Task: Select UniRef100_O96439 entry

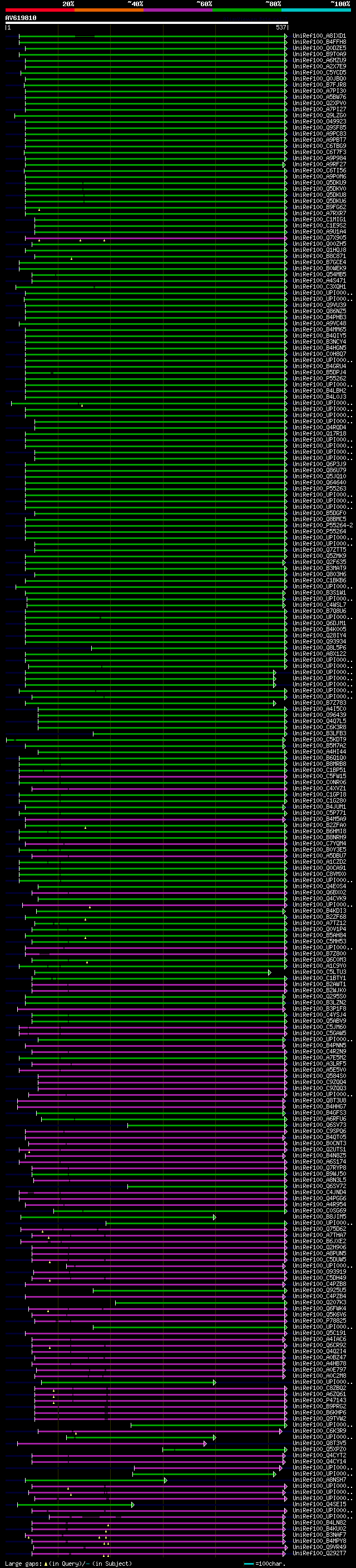Action: (319, 715)
